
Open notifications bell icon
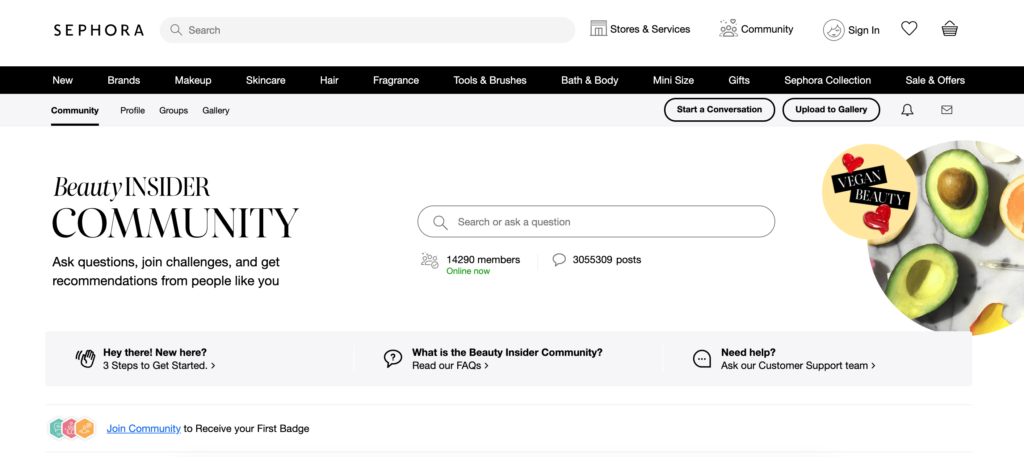pyautogui.click(x=907, y=110)
